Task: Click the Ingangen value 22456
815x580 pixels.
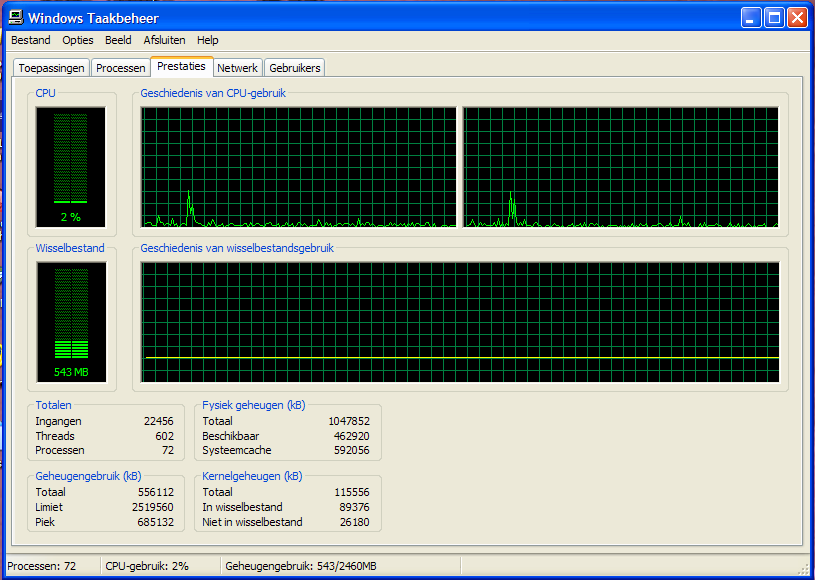Action: tap(159, 421)
